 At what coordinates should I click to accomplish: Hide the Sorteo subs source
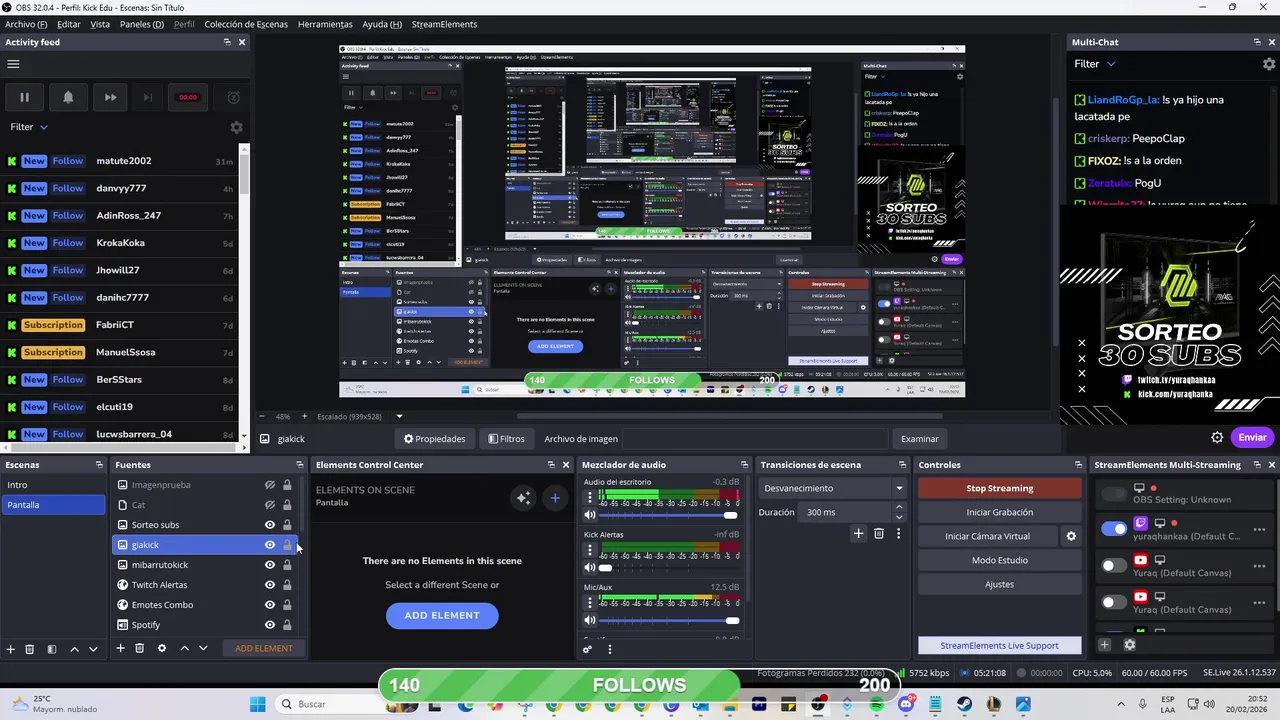pyautogui.click(x=269, y=525)
